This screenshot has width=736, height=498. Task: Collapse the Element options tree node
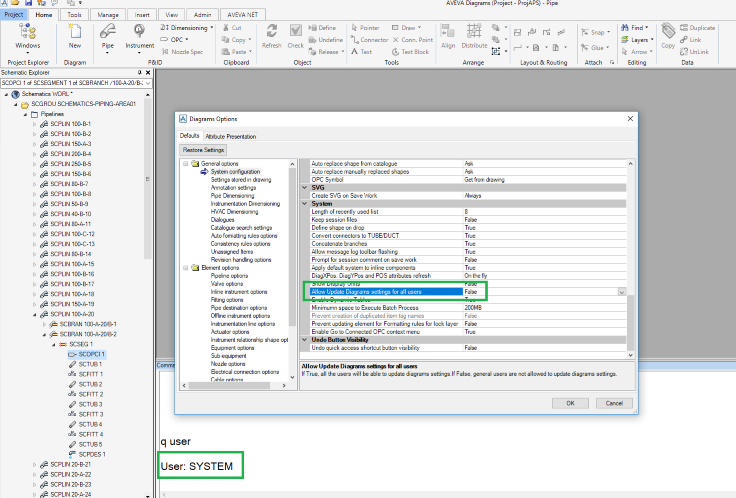(x=186, y=268)
